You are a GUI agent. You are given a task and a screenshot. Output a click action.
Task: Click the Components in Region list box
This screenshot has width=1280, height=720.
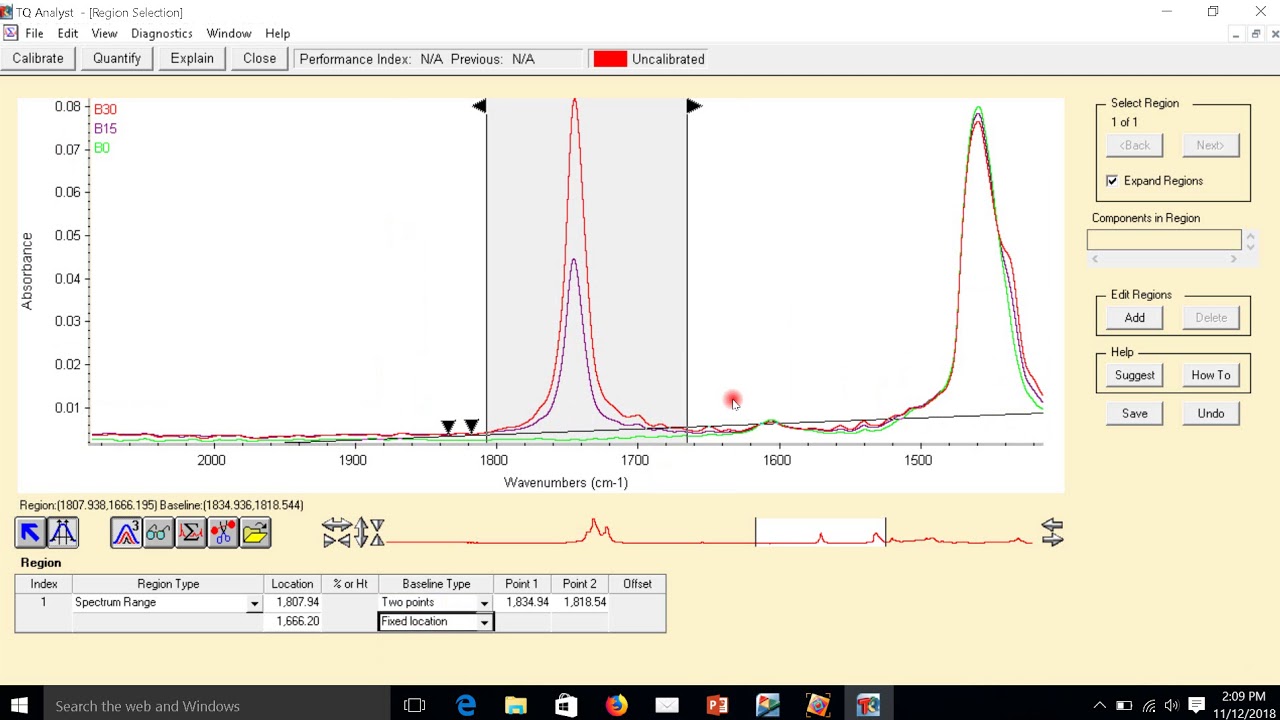[1164, 240]
